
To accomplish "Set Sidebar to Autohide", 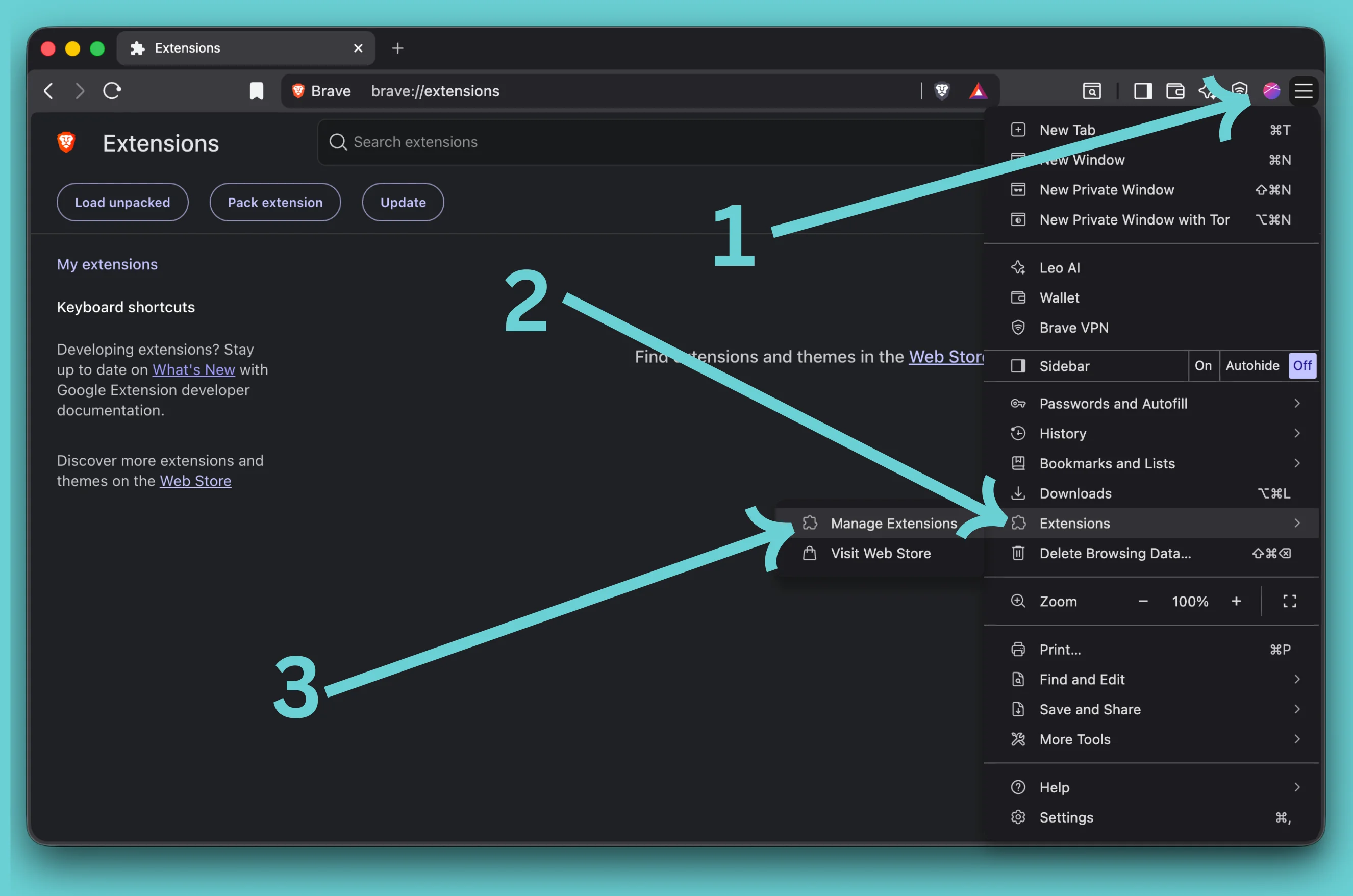I will tap(1252, 366).
